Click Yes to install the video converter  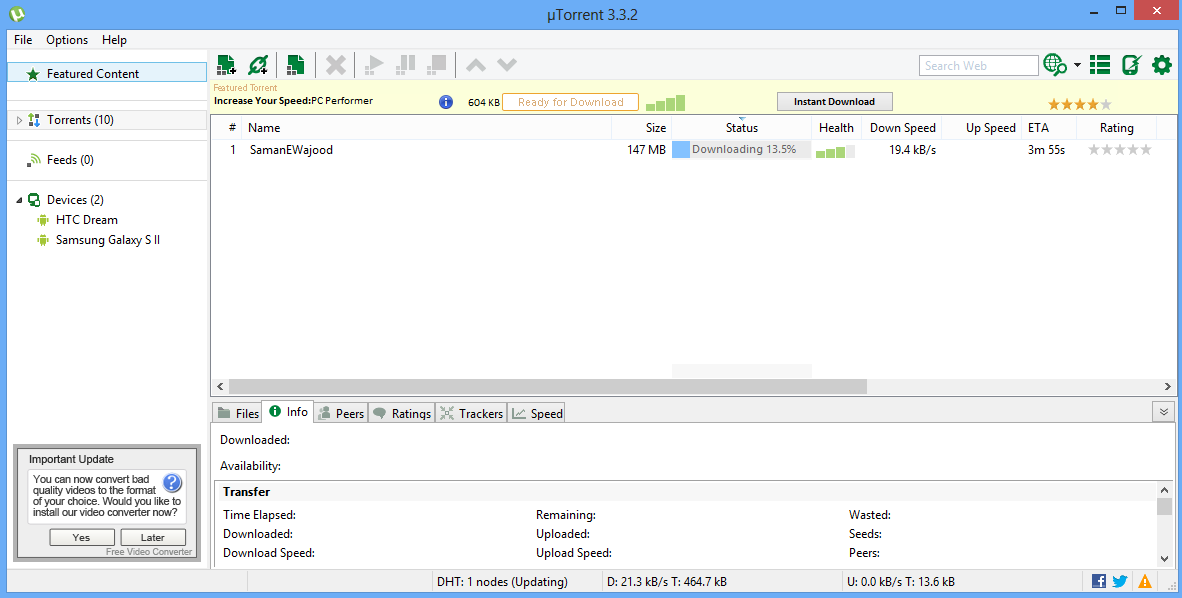pos(81,537)
